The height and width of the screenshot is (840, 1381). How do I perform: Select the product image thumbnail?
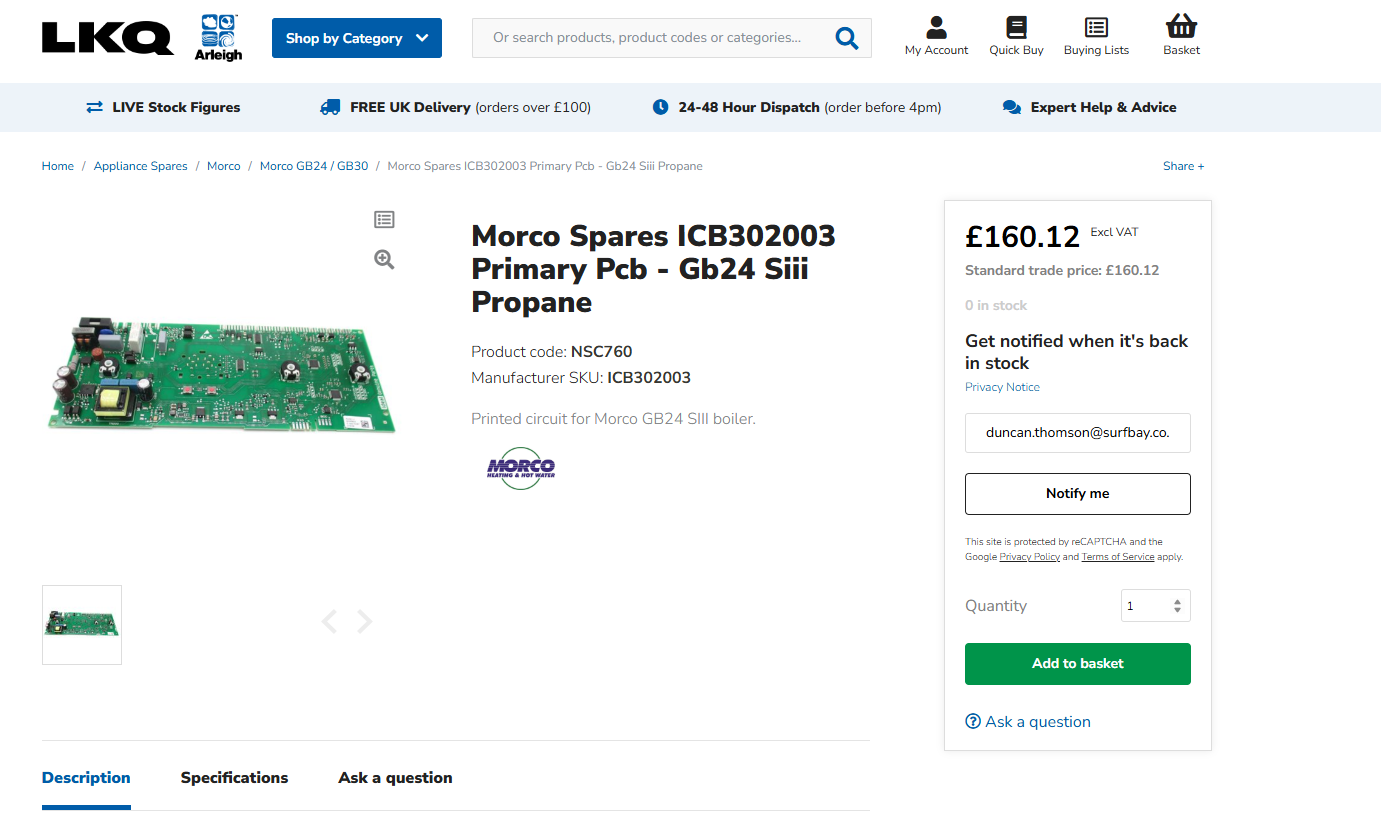pos(82,625)
